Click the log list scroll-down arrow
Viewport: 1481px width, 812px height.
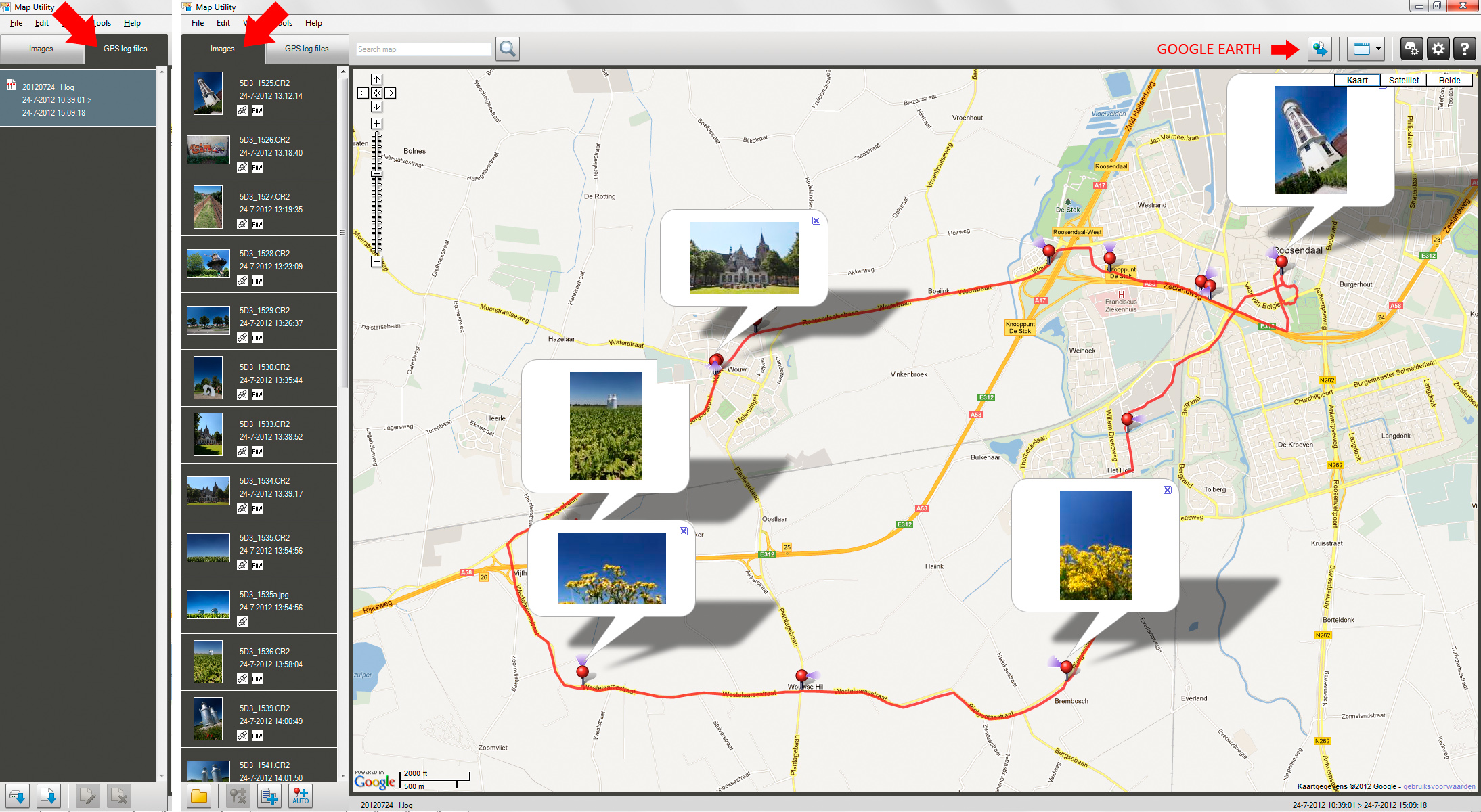coord(161,775)
